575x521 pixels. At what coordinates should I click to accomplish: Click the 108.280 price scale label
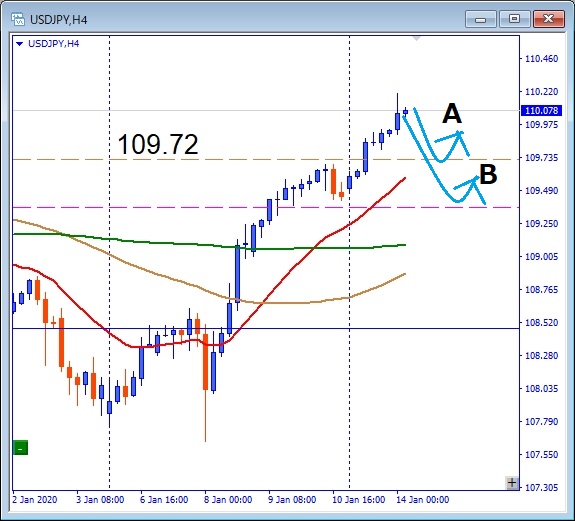click(x=542, y=356)
